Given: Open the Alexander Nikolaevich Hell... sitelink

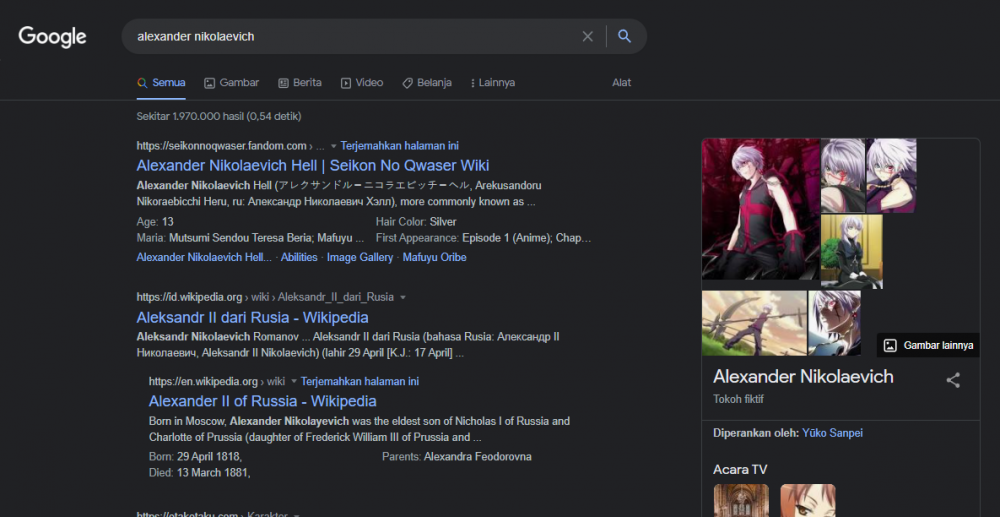Looking at the screenshot, I should (204, 258).
